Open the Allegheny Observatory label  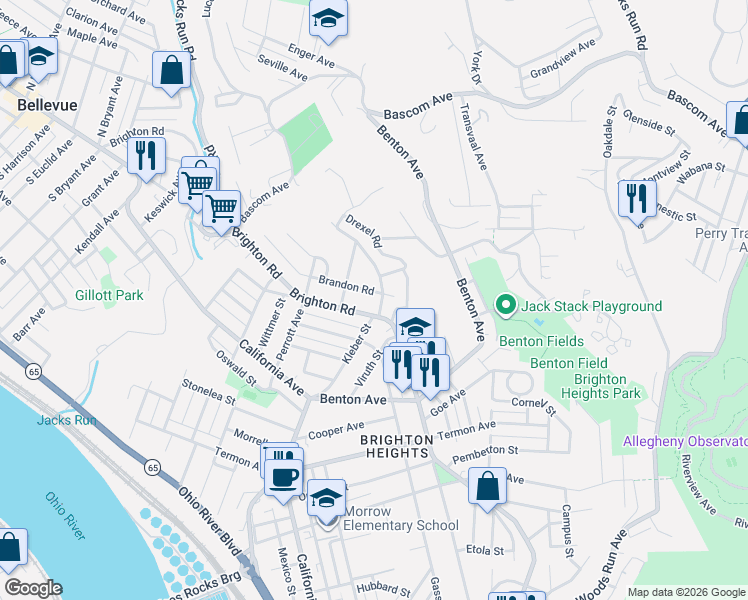(685, 441)
